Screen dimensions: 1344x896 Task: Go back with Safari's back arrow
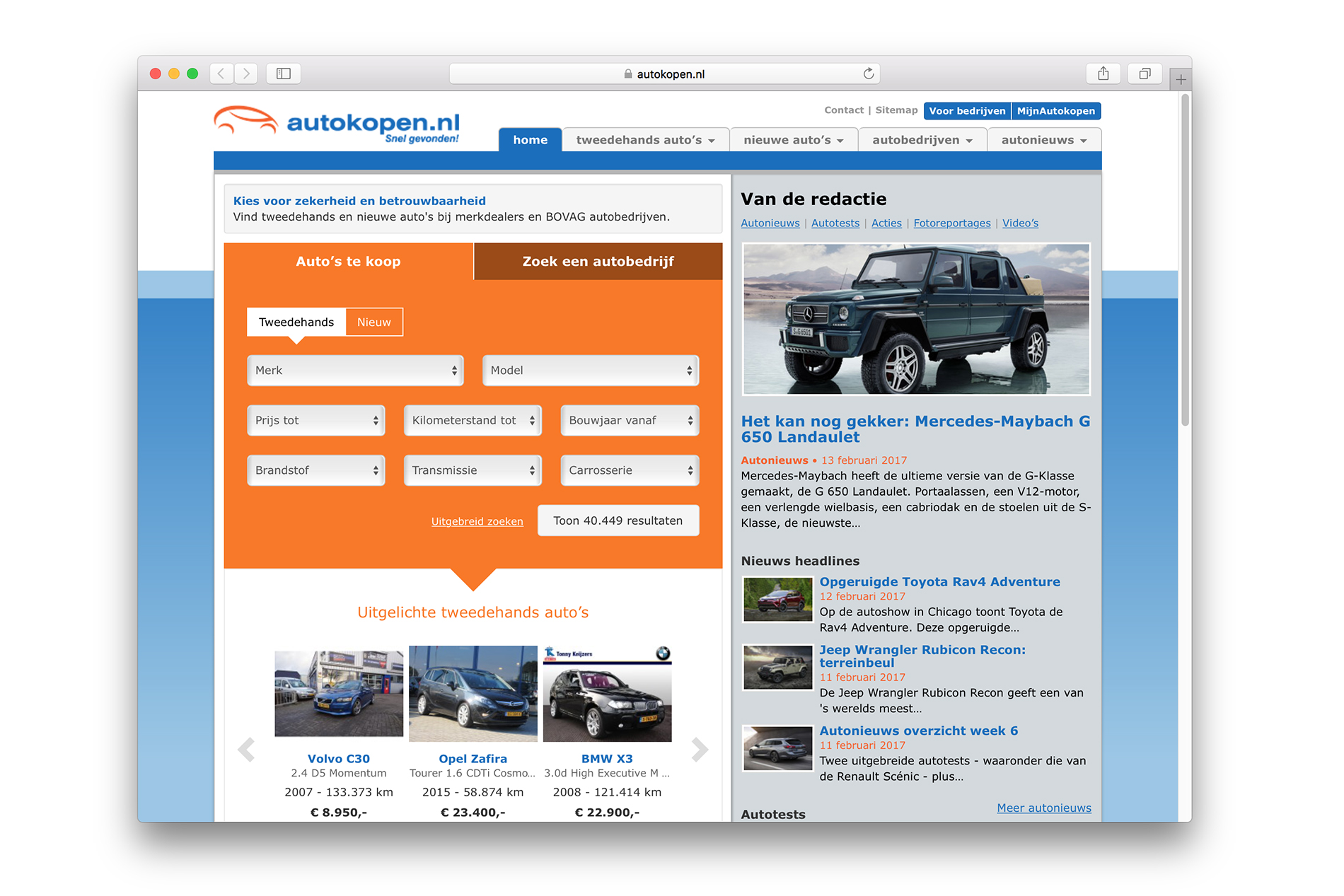[221, 74]
